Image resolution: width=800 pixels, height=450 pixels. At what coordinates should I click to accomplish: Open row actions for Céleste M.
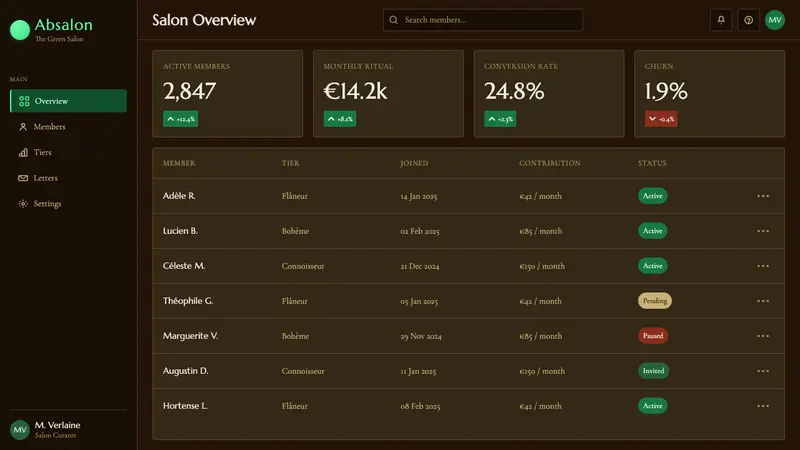(x=763, y=266)
